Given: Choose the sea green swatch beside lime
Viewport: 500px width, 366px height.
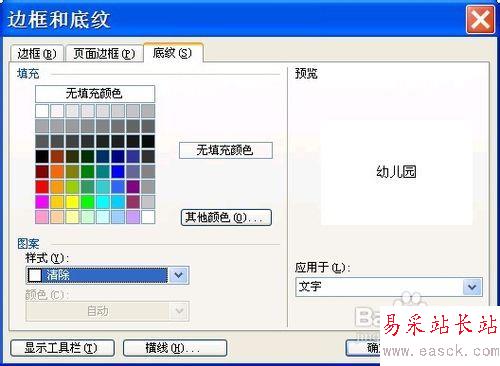Looking at the screenshot, I should (x=87, y=187).
